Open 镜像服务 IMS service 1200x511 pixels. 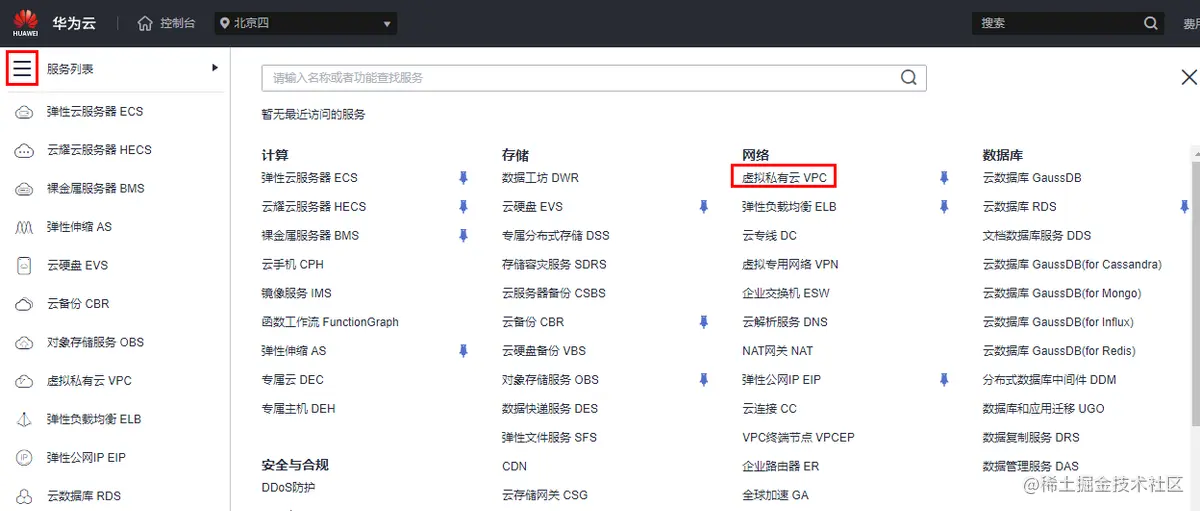[x=297, y=294]
